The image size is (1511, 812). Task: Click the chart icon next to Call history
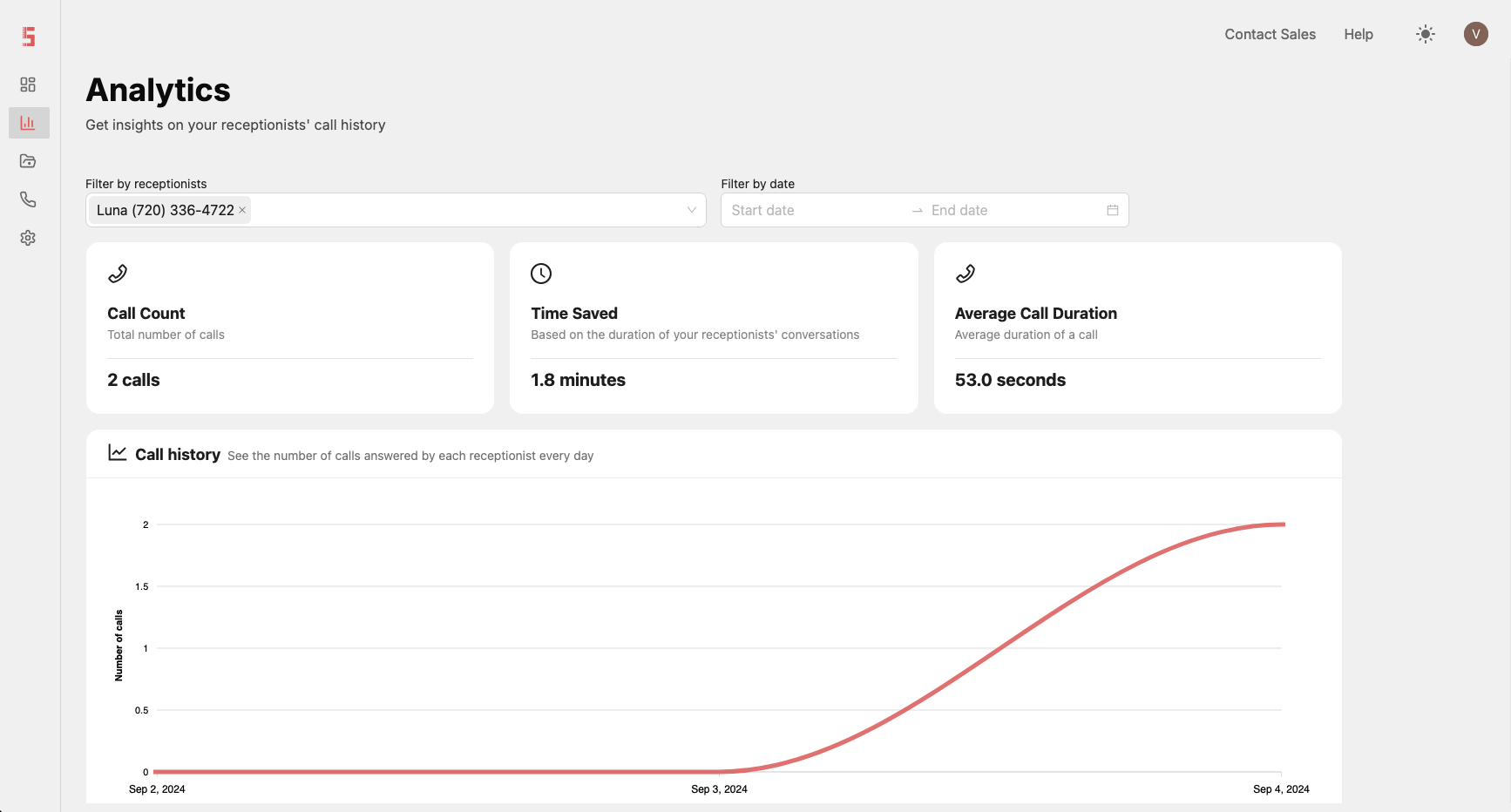click(x=117, y=452)
